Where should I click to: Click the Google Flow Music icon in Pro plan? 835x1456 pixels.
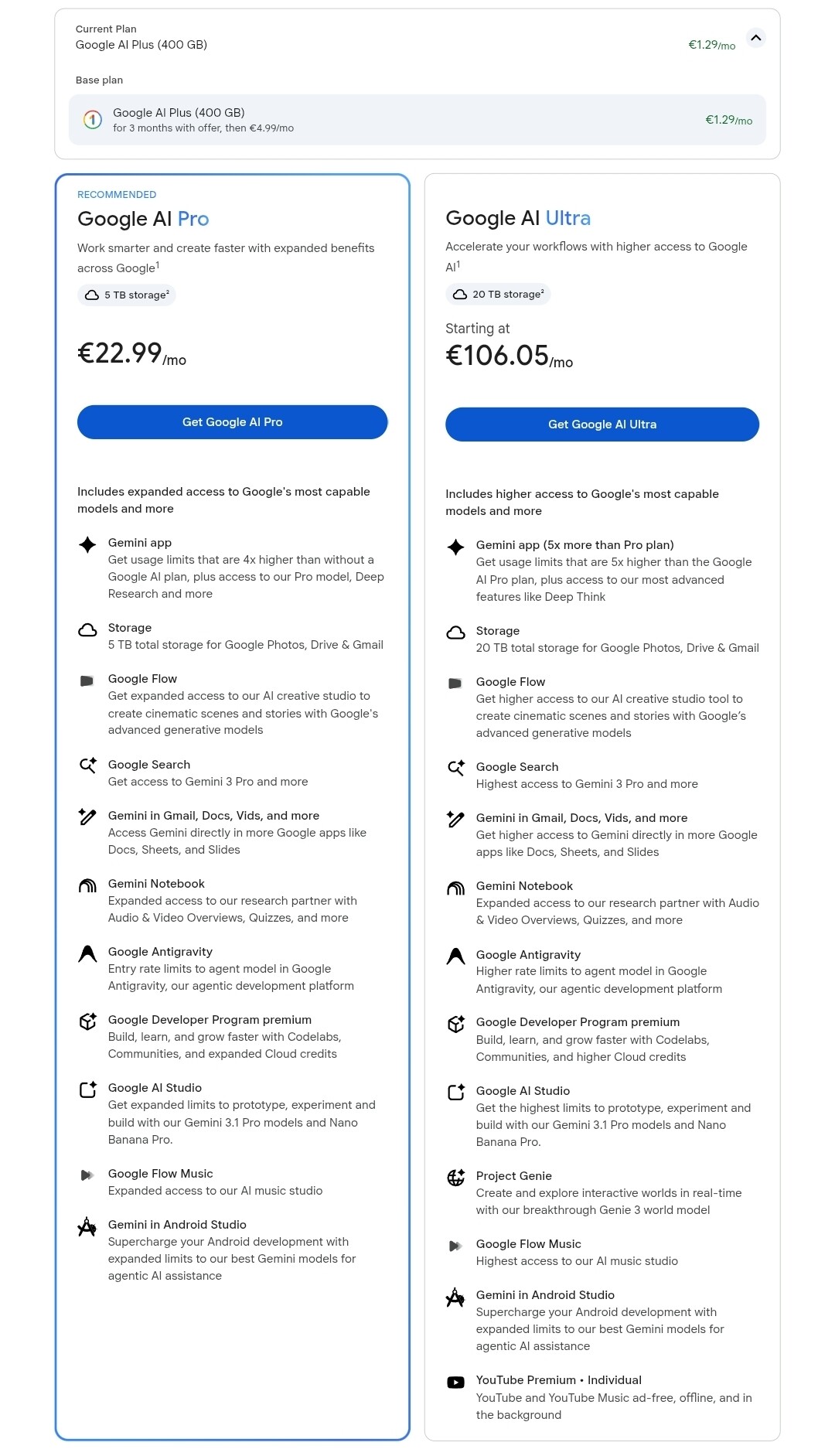click(87, 1175)
